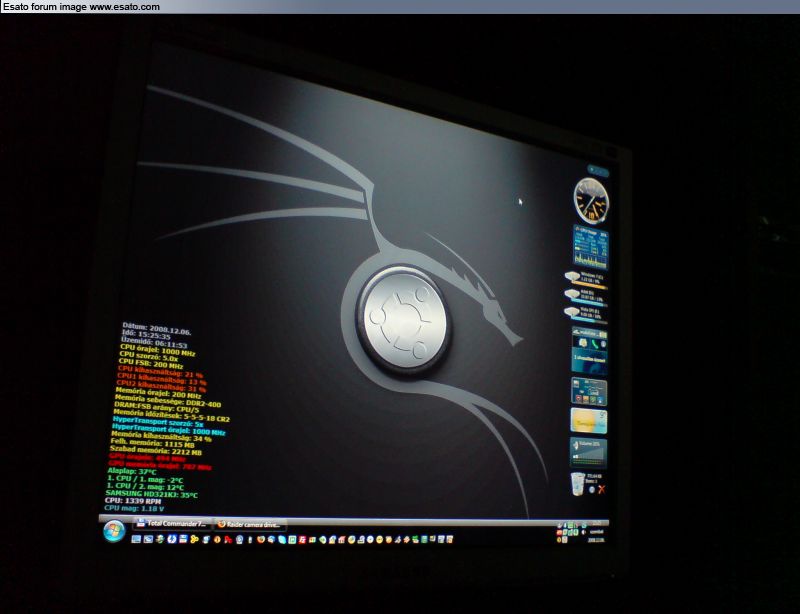Select '1. CPU / 2. mag: 12°C' line
This screenshot has width=800, height=614.
pyautogui.click(x=145, y=487)
